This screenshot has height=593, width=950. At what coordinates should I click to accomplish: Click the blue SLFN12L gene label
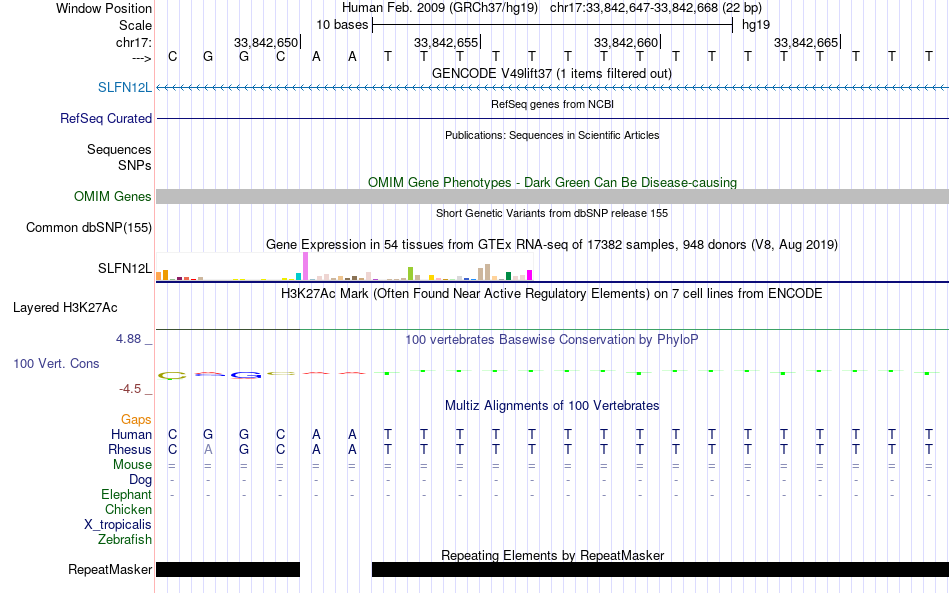(125, 87)
